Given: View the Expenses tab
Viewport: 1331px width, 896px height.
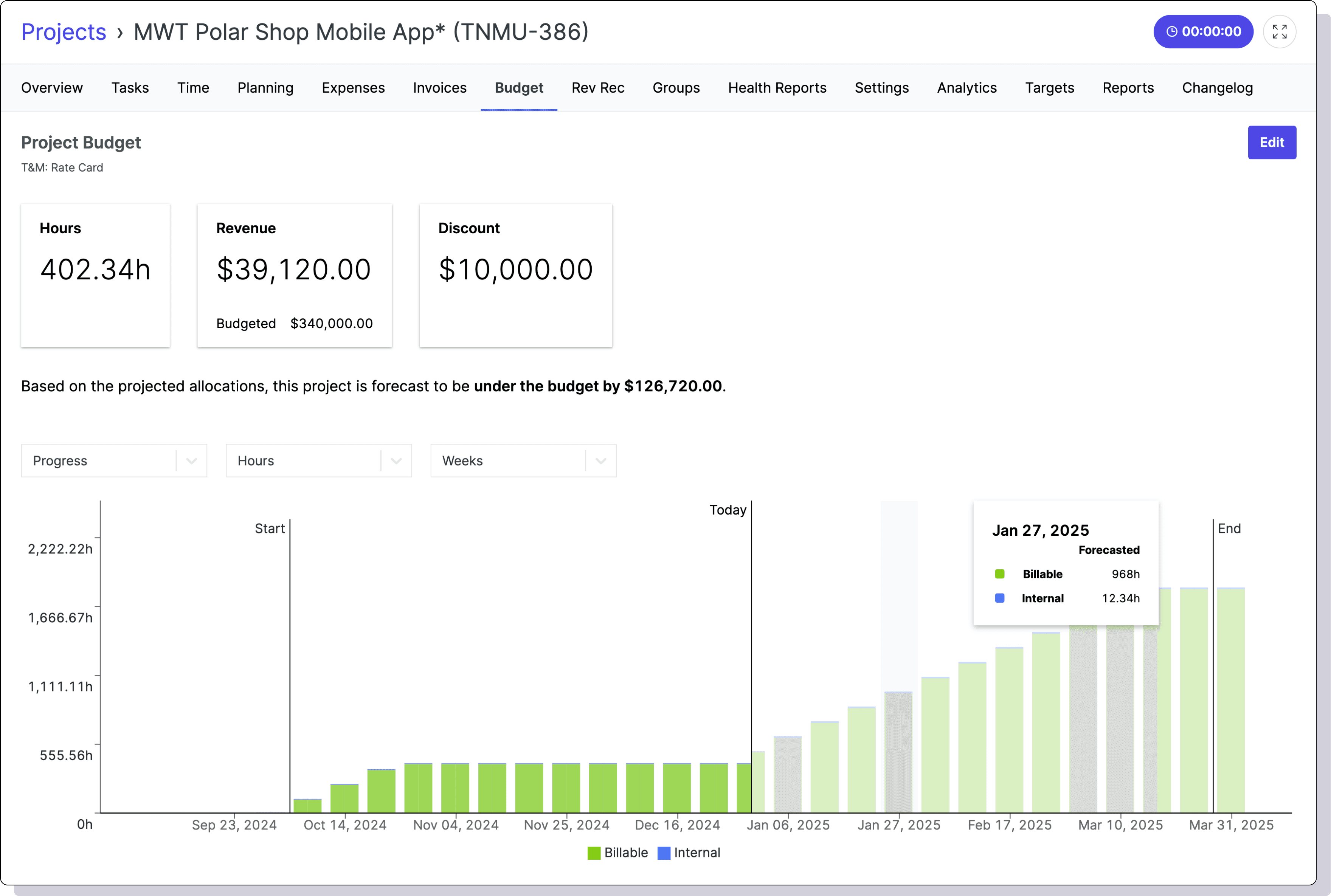Looking at the screenshot, I should 353,87.
